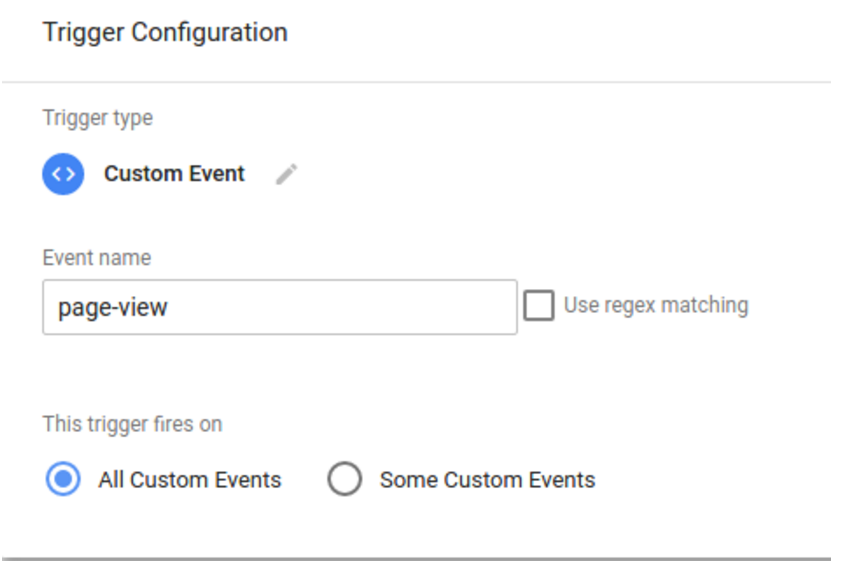859x580 pixels.
Task: Click the blue Custom Event code icon
Action: [x=63, y=174]
